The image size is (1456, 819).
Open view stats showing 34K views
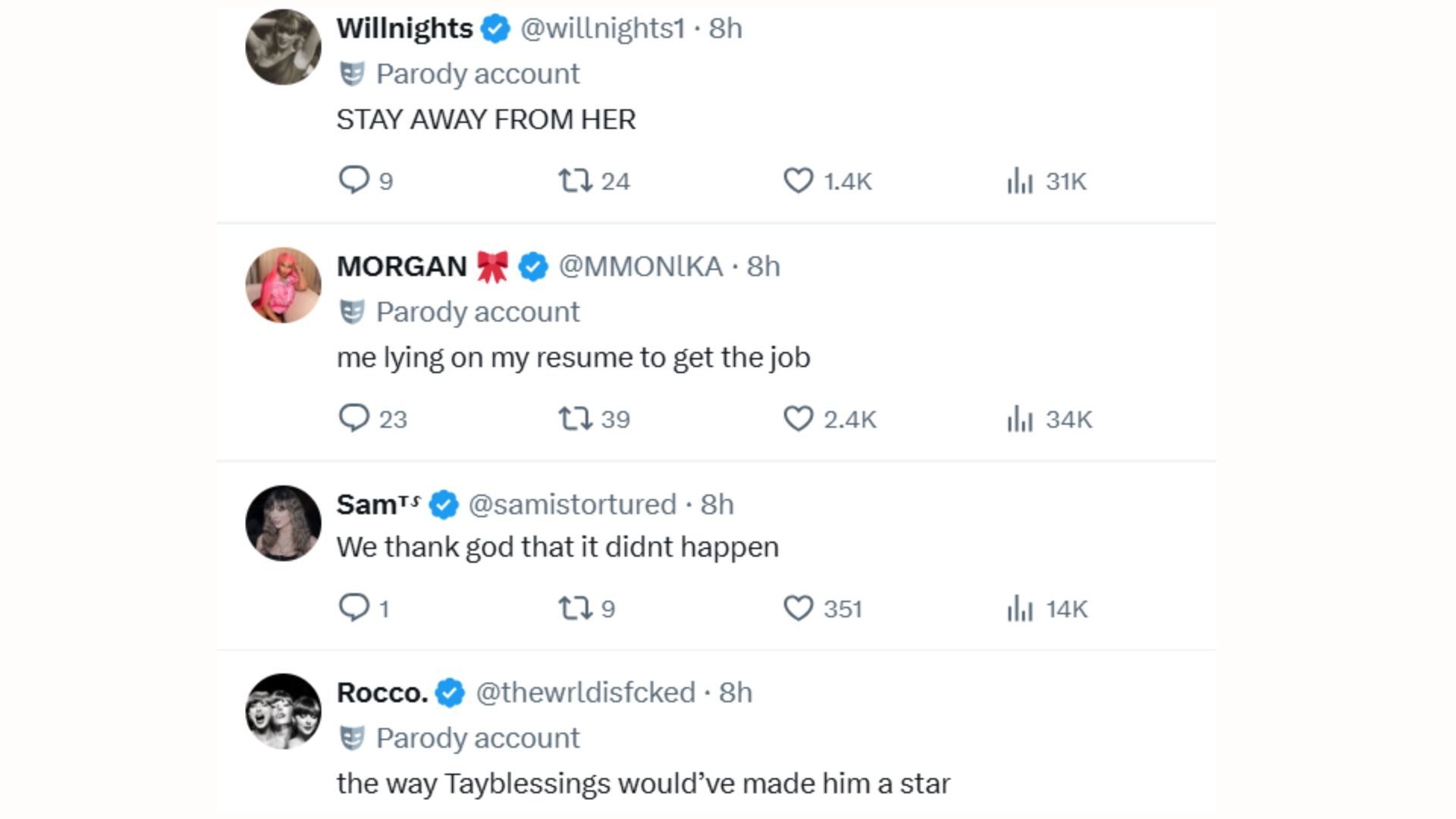pyautogui.click(x=1020, y=419)
